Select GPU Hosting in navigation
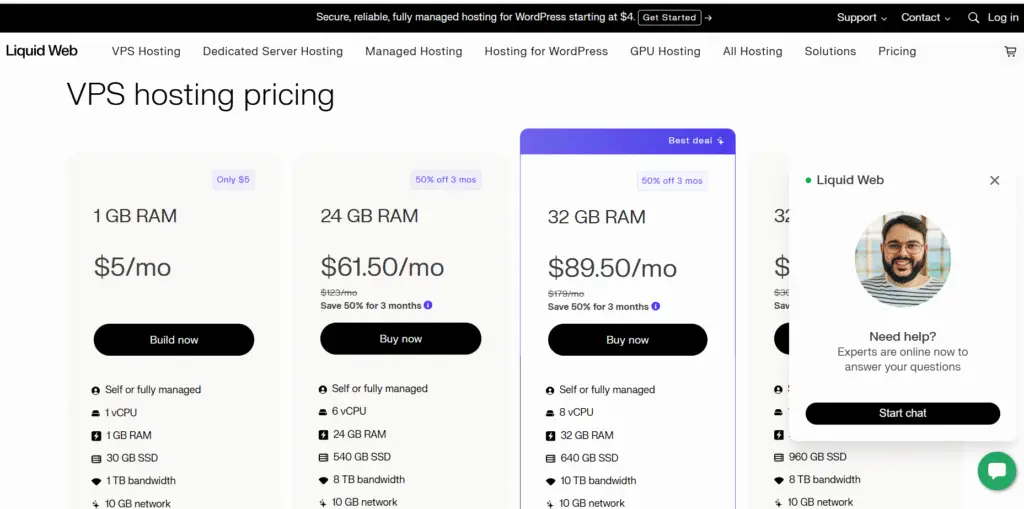Viewport: 1024px width, 509px height. pyautogui.click(x=665, y=51)
